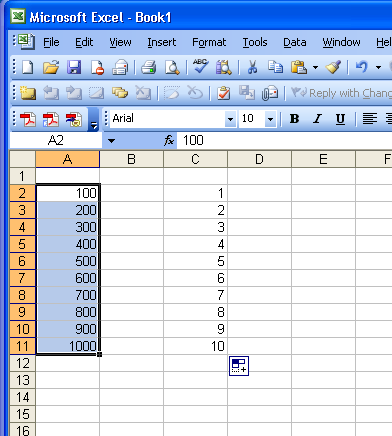Image resolution: width=392 pixels, height=436 pixels.
Task: Click the Delete Comment icon
Action: coord(143,93)
